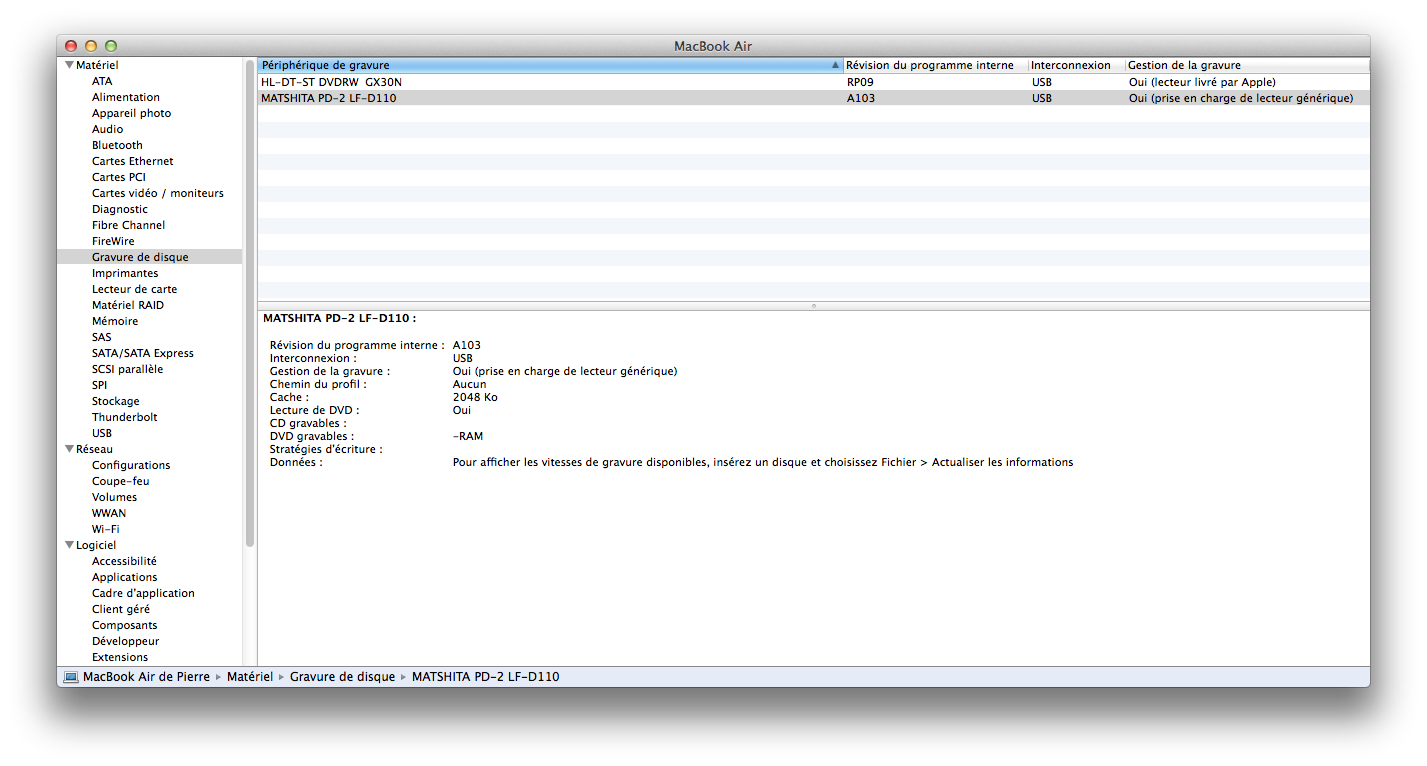Select SAS in the sidebar
1427x766 pixels.
[x=102, y=337]
